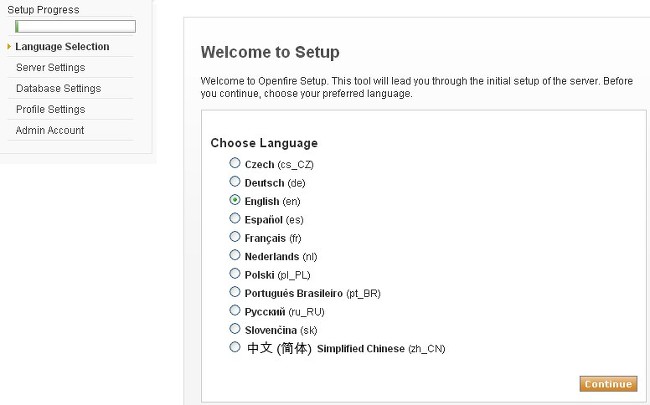Select Français (fr) radio button
This screenshot has height=405, width=650.
235,237
